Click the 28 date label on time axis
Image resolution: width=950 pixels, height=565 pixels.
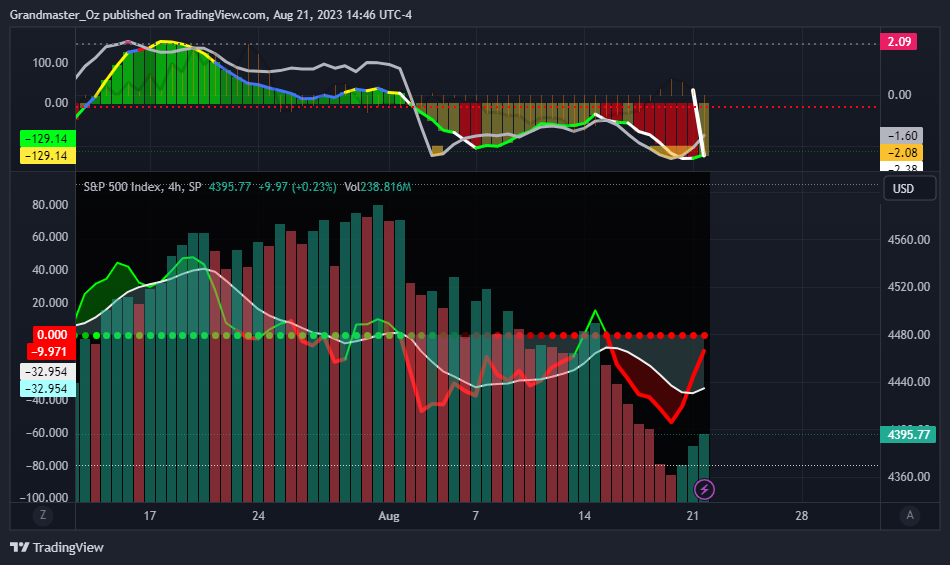click(x=802, y=516)
